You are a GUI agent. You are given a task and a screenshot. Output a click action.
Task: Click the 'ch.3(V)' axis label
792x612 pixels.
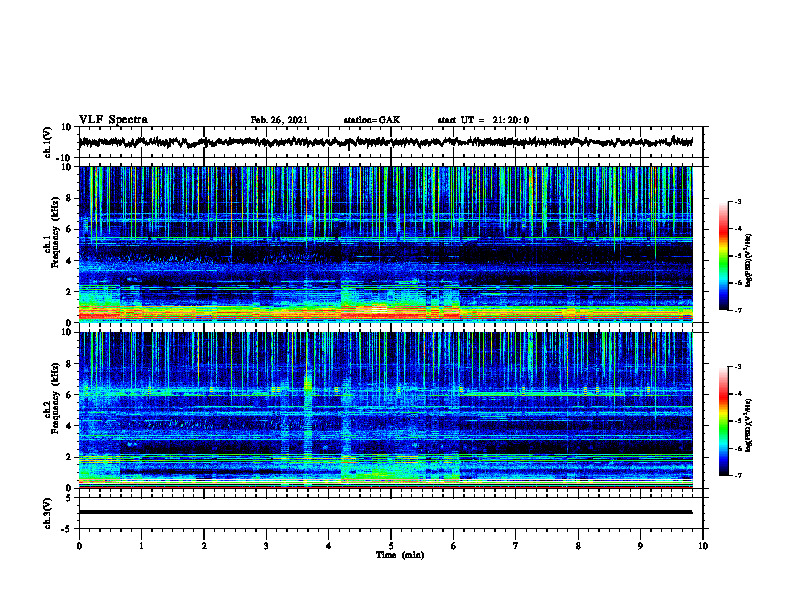tap(47, 513)
